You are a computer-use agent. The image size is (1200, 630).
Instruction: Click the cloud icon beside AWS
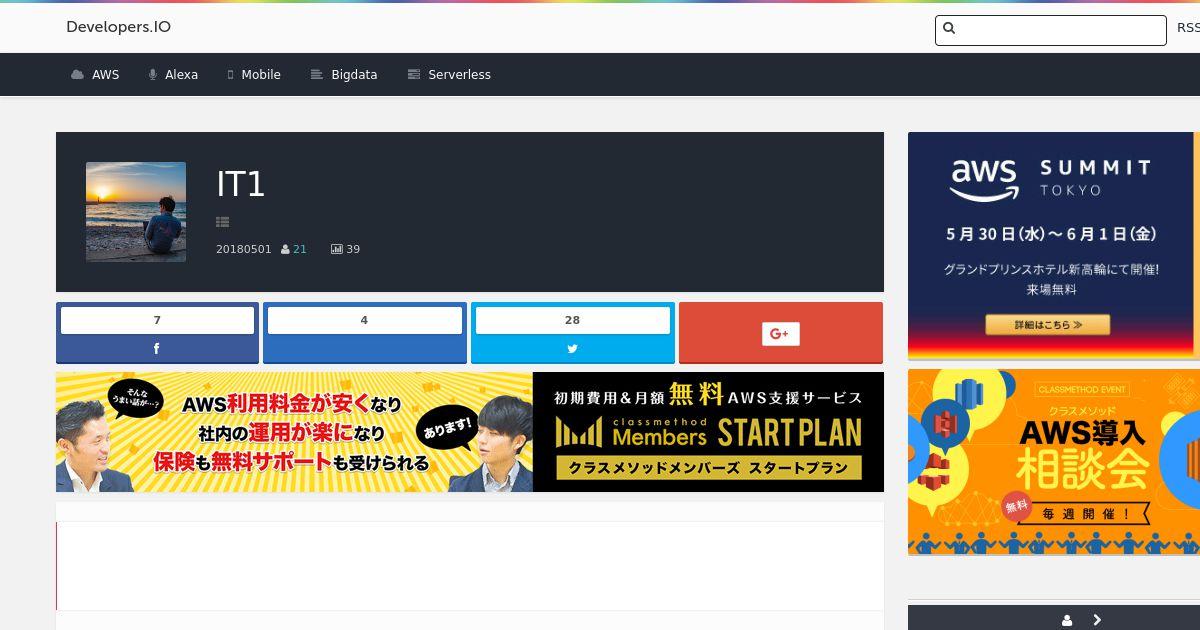[77, 75]
